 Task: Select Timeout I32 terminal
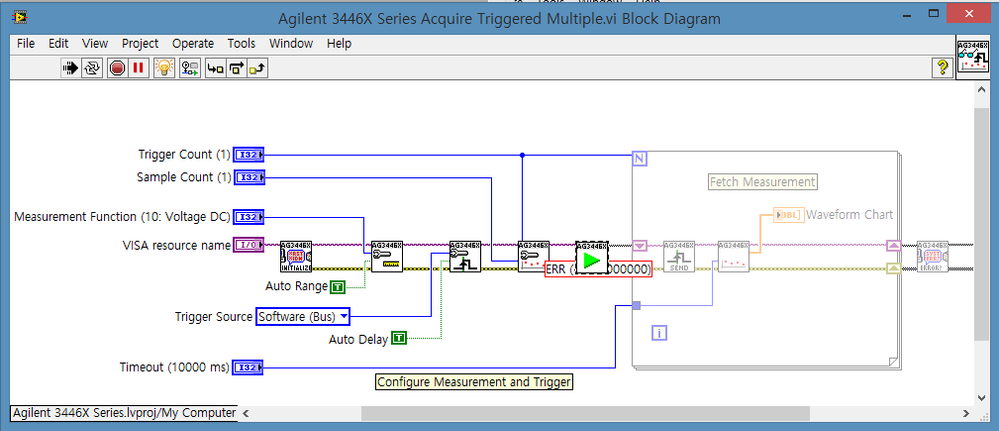point(248,367)
